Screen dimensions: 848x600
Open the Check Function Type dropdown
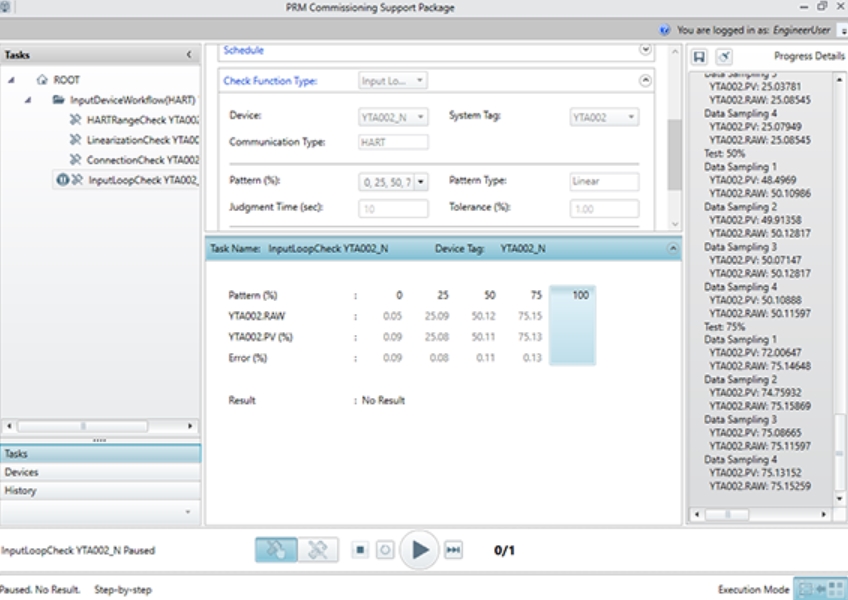[x=393, y=81]
